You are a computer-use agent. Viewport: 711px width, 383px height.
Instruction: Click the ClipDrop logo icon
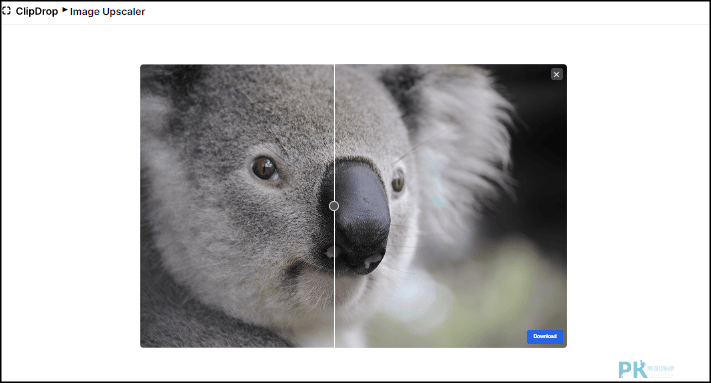click(6, 11)
